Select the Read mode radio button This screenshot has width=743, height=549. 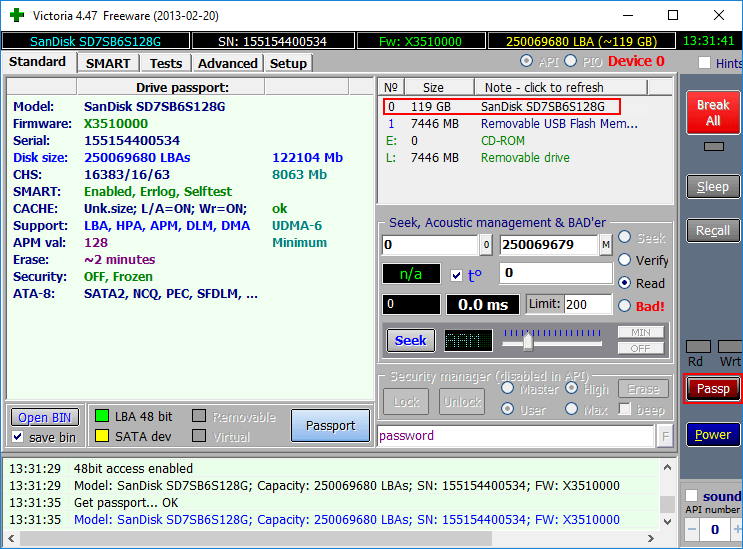[x=625, y=283]
